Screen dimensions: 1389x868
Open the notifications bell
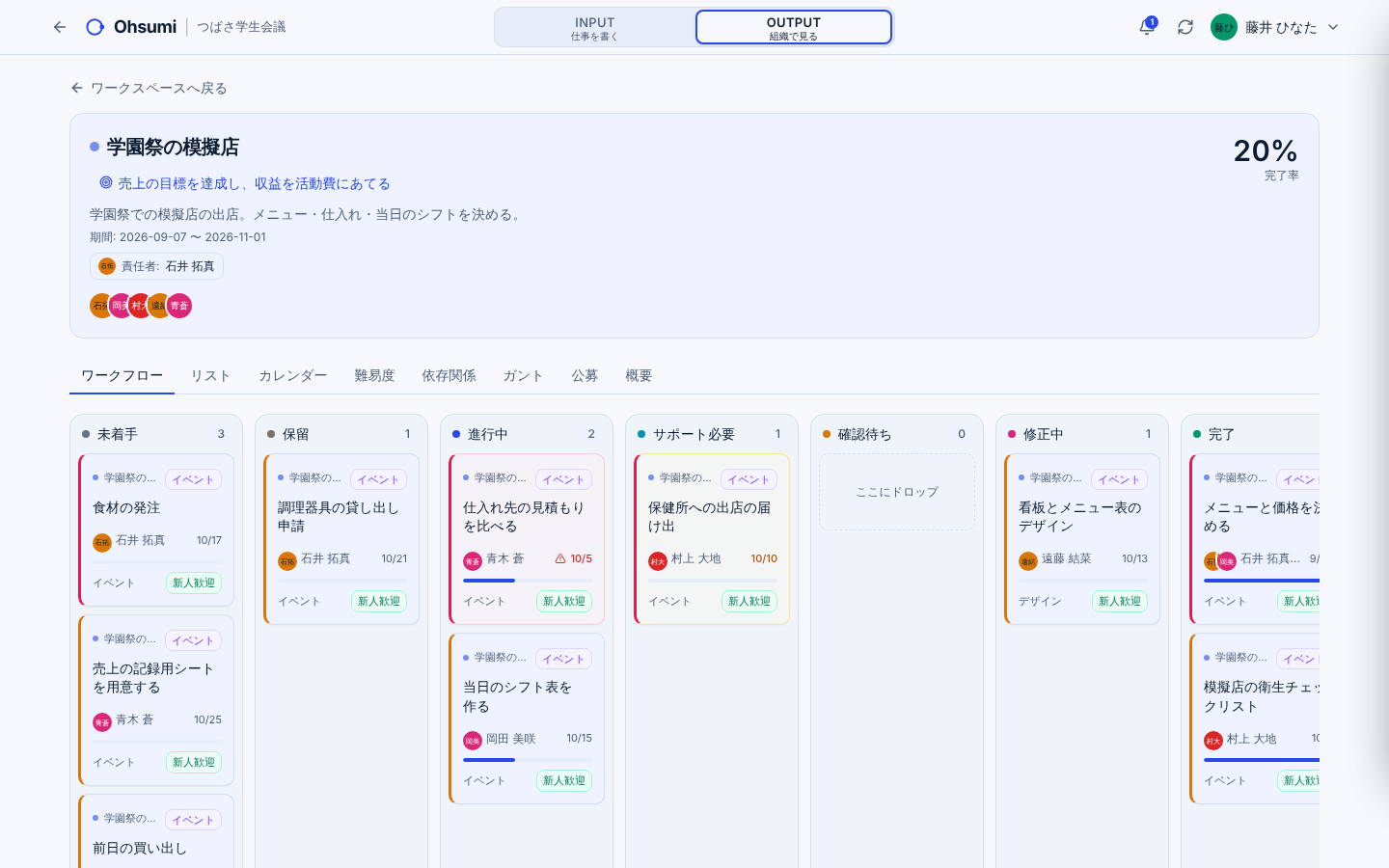pyautogui.click(x=1147, y=27)
